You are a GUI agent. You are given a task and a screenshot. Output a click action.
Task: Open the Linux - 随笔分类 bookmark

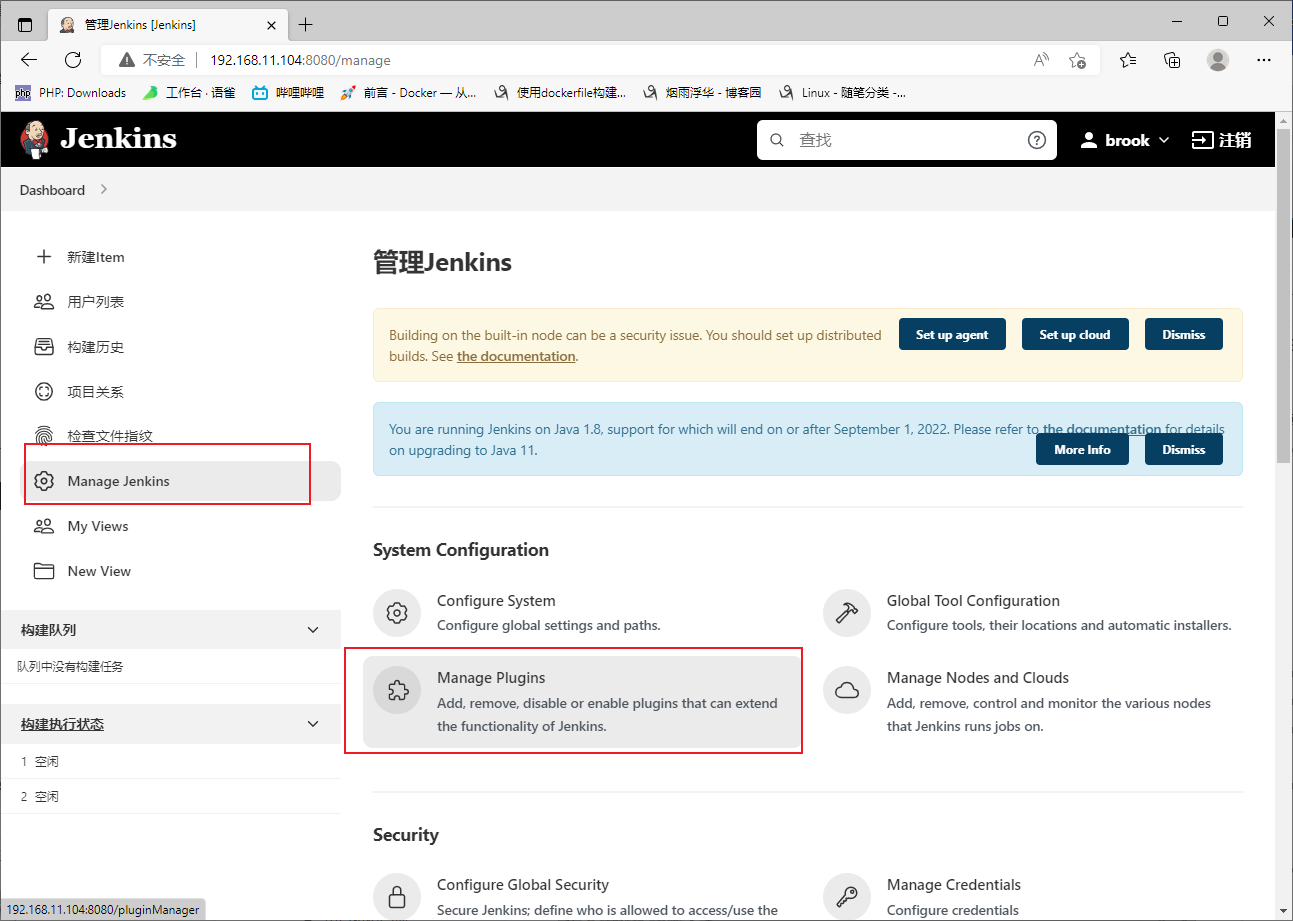843,93
